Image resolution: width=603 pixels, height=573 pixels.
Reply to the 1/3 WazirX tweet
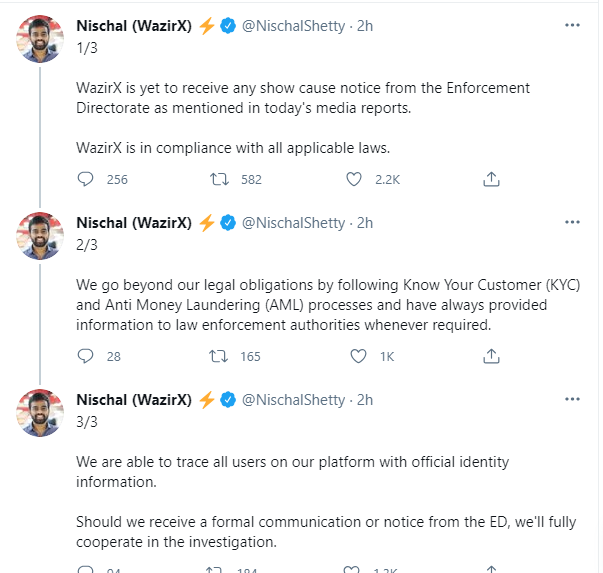[x=86, y=180]
